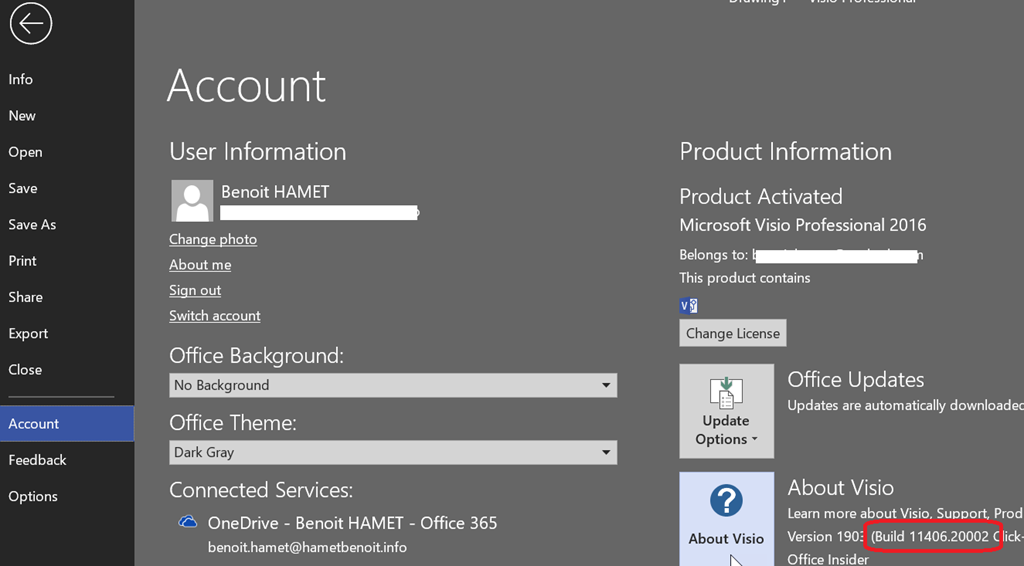
Task: Click the OneDrive cloud icon
Action: point(187,522)
